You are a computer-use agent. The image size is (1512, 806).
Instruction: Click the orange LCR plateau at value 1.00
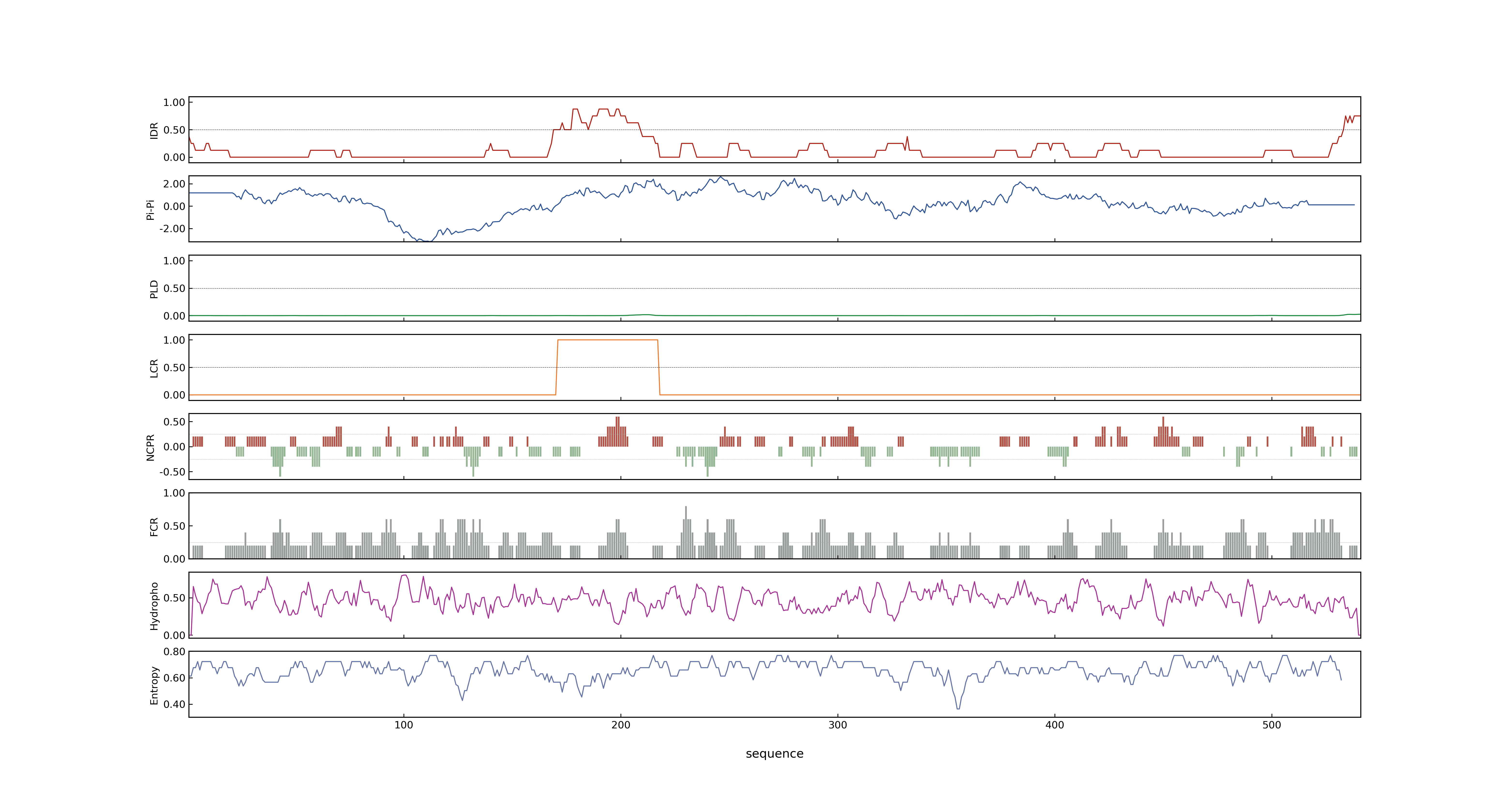tap(607, 340)
